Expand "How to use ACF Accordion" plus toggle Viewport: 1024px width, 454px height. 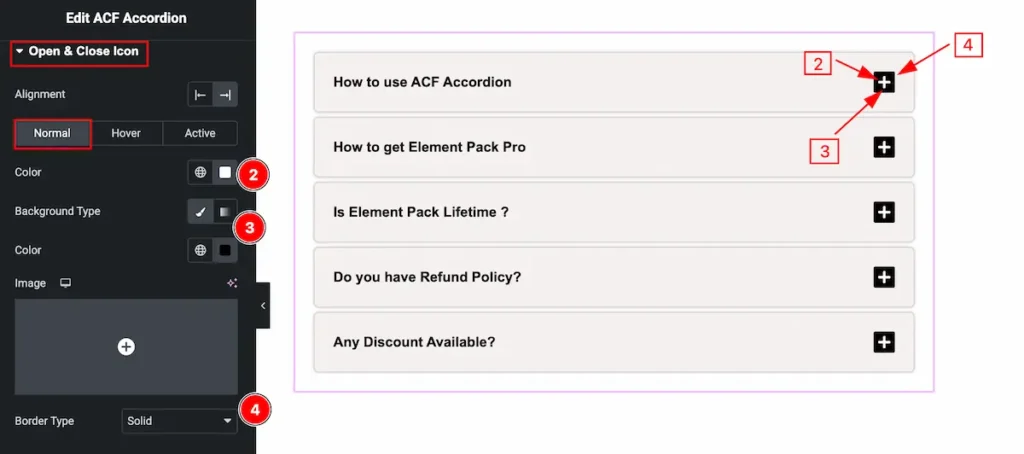coord(884,82)
